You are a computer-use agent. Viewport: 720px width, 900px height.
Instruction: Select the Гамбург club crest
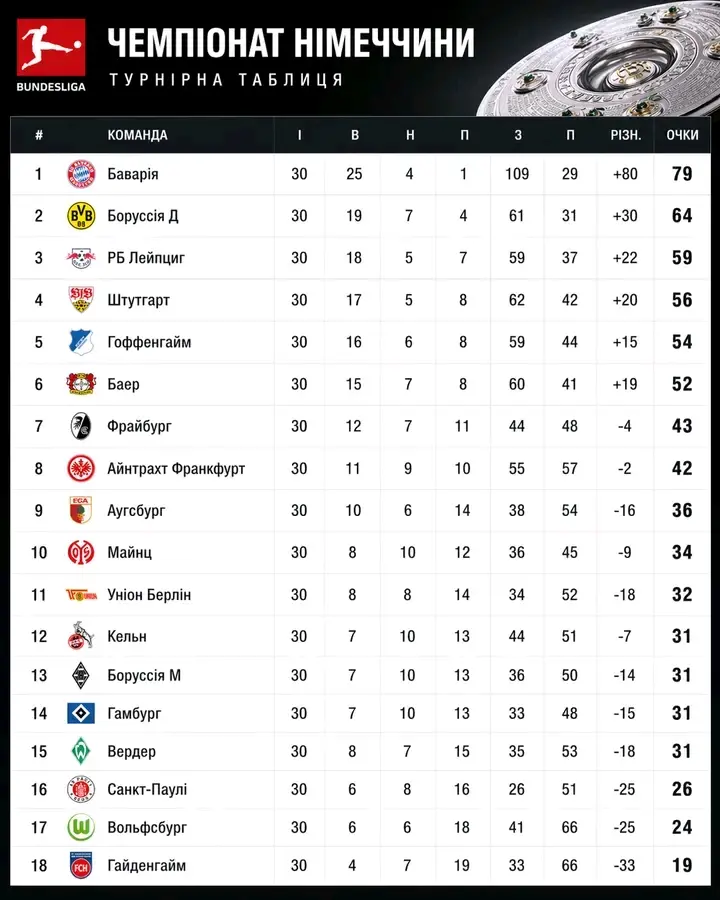[80, 713]
